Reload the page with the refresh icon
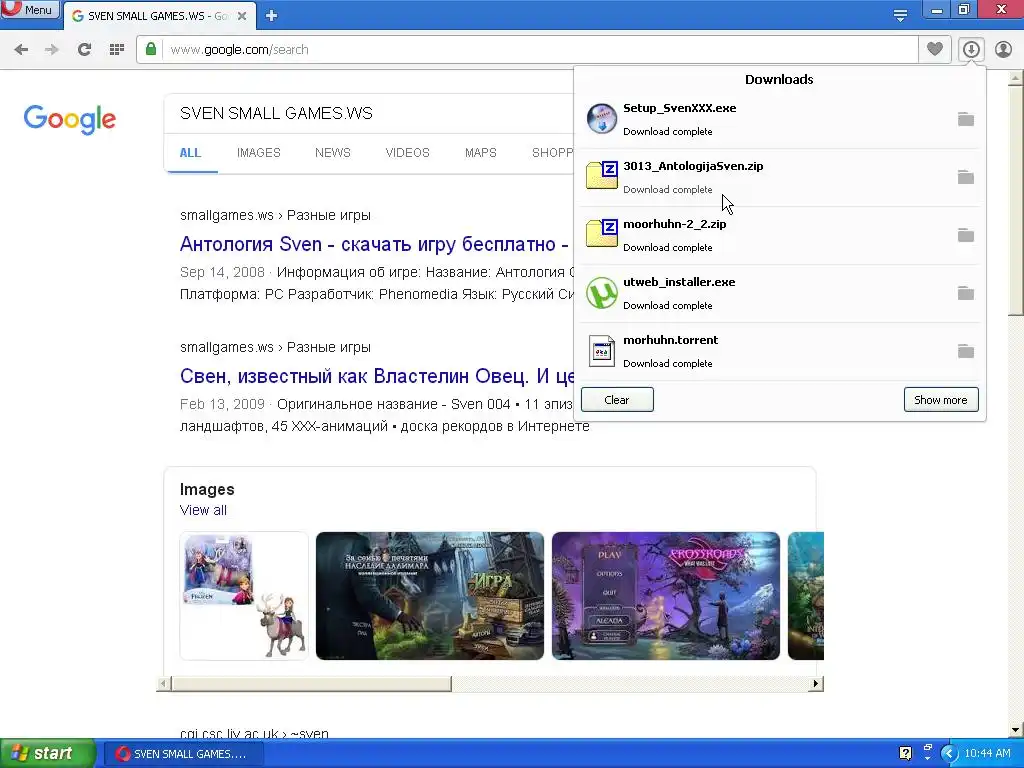This screenshot has height=768, width=1024. click(x=84, y=49)
